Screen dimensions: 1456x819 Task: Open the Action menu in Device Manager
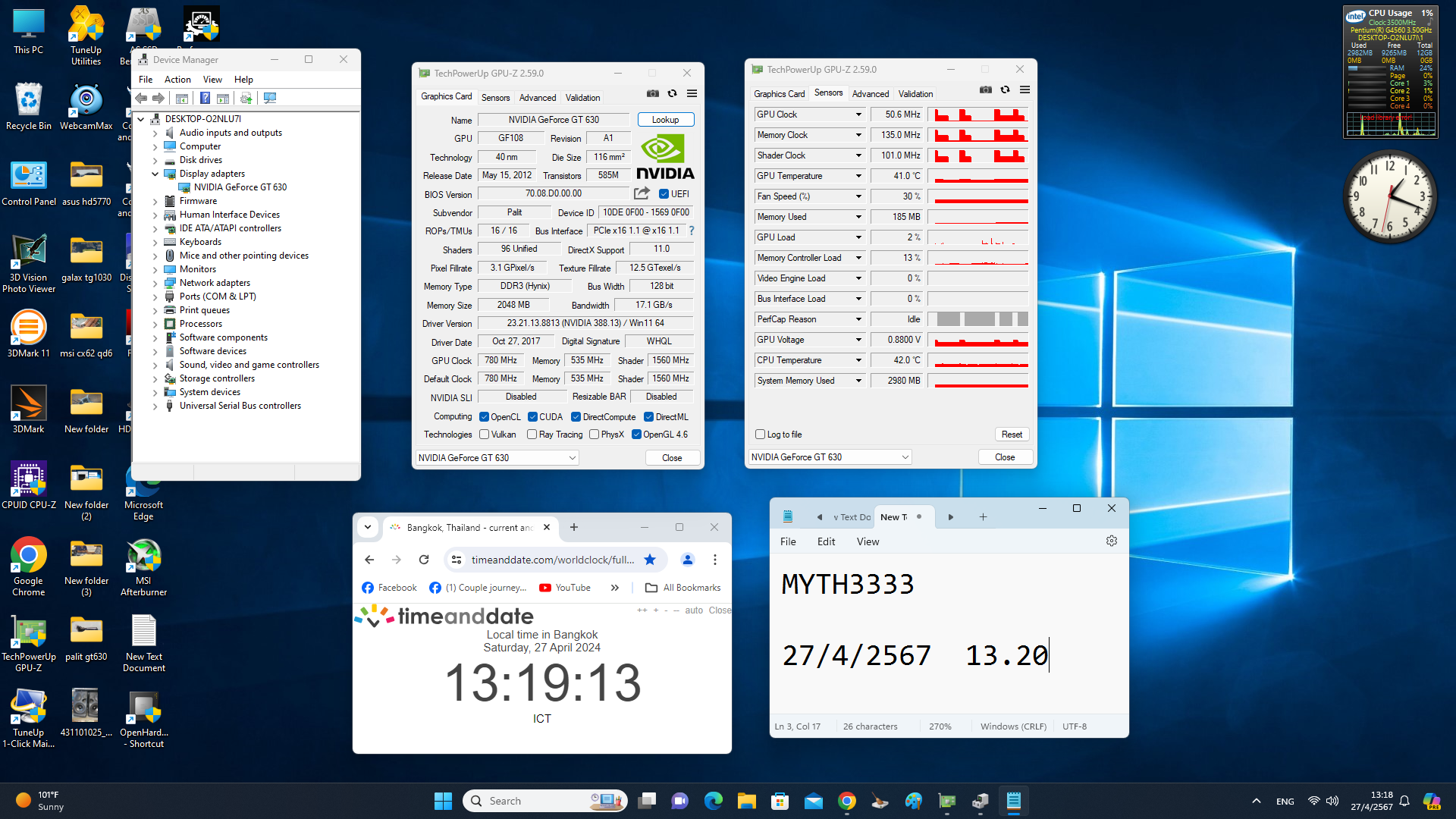click(x=177, y=80)
